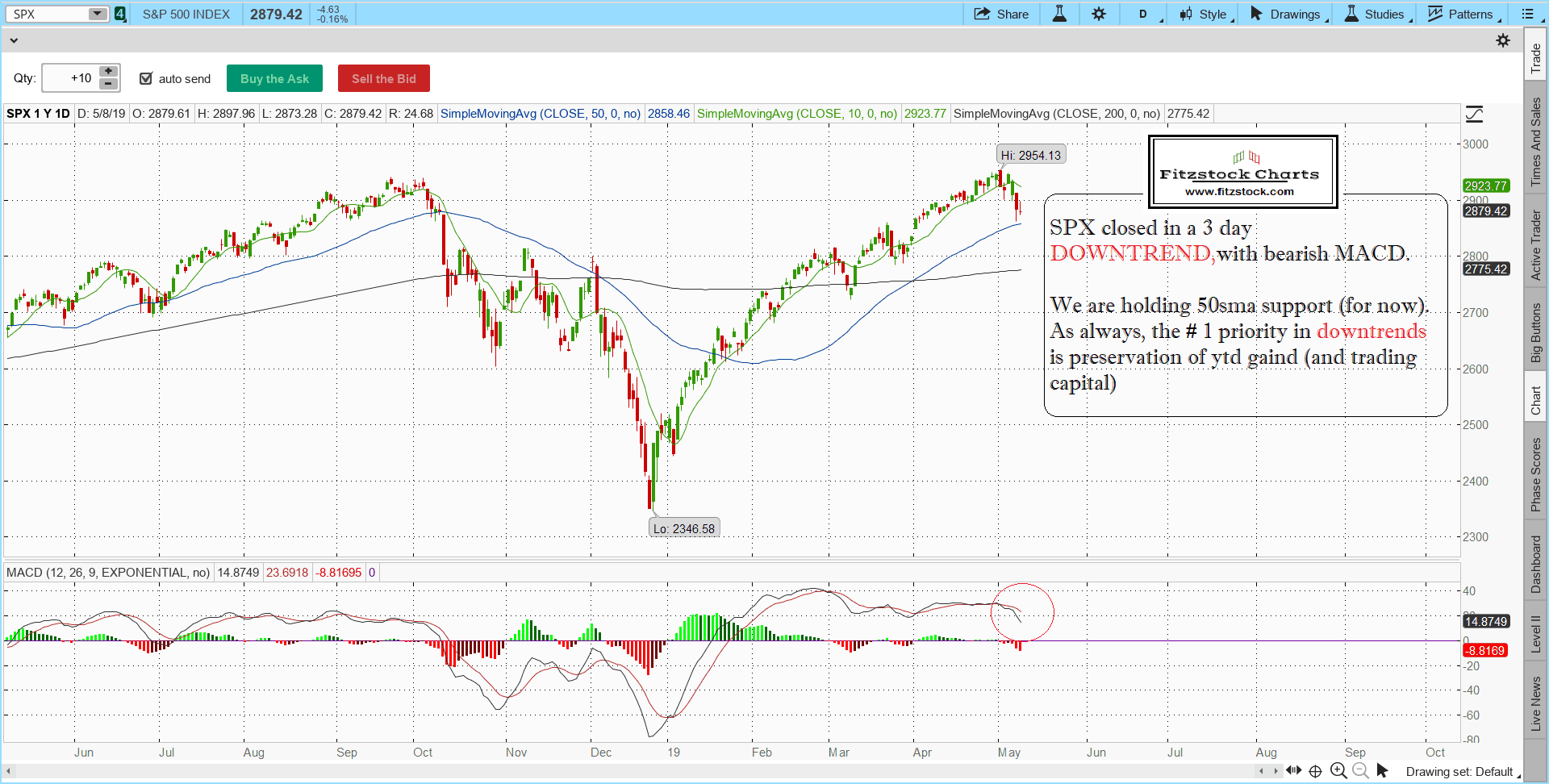Click the trade panel gear icon
Viewport: 1549px width, 784px height.
pos(1503,40)
